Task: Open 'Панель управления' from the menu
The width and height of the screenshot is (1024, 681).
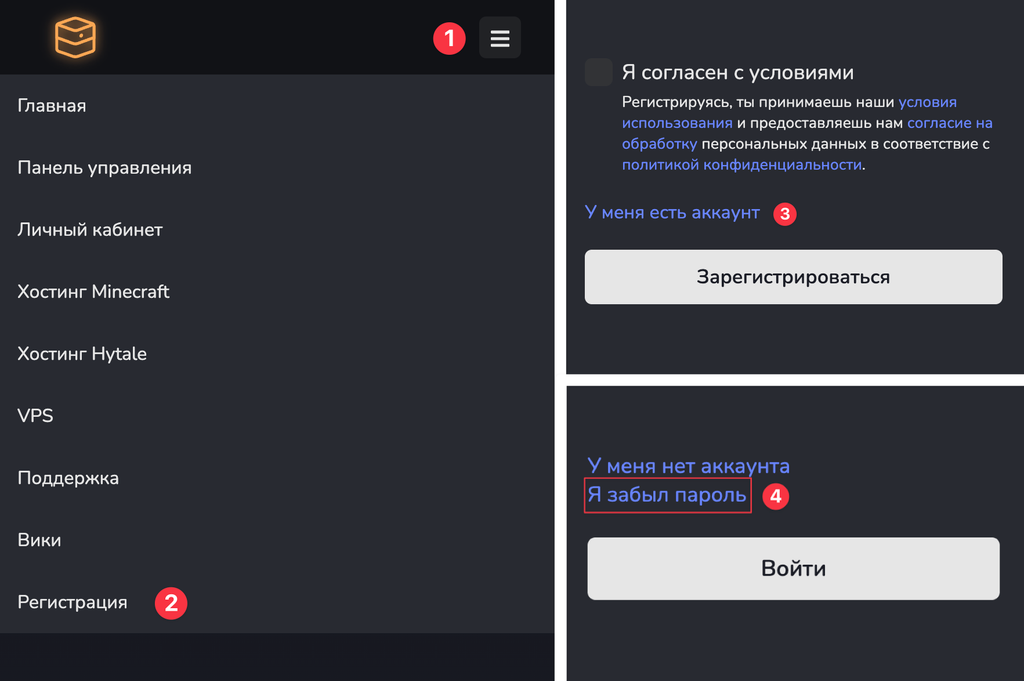Action: point(103,167)
